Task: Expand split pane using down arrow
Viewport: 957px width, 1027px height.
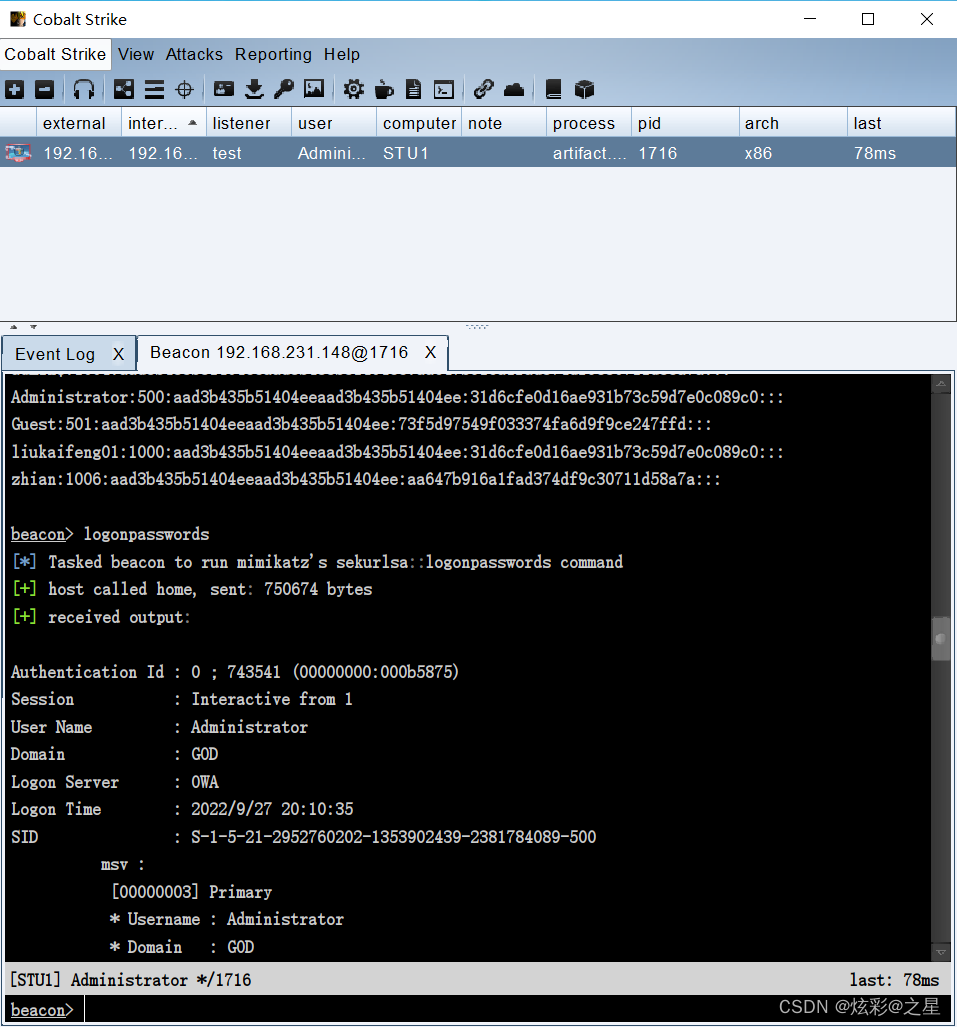Action: 33,326
